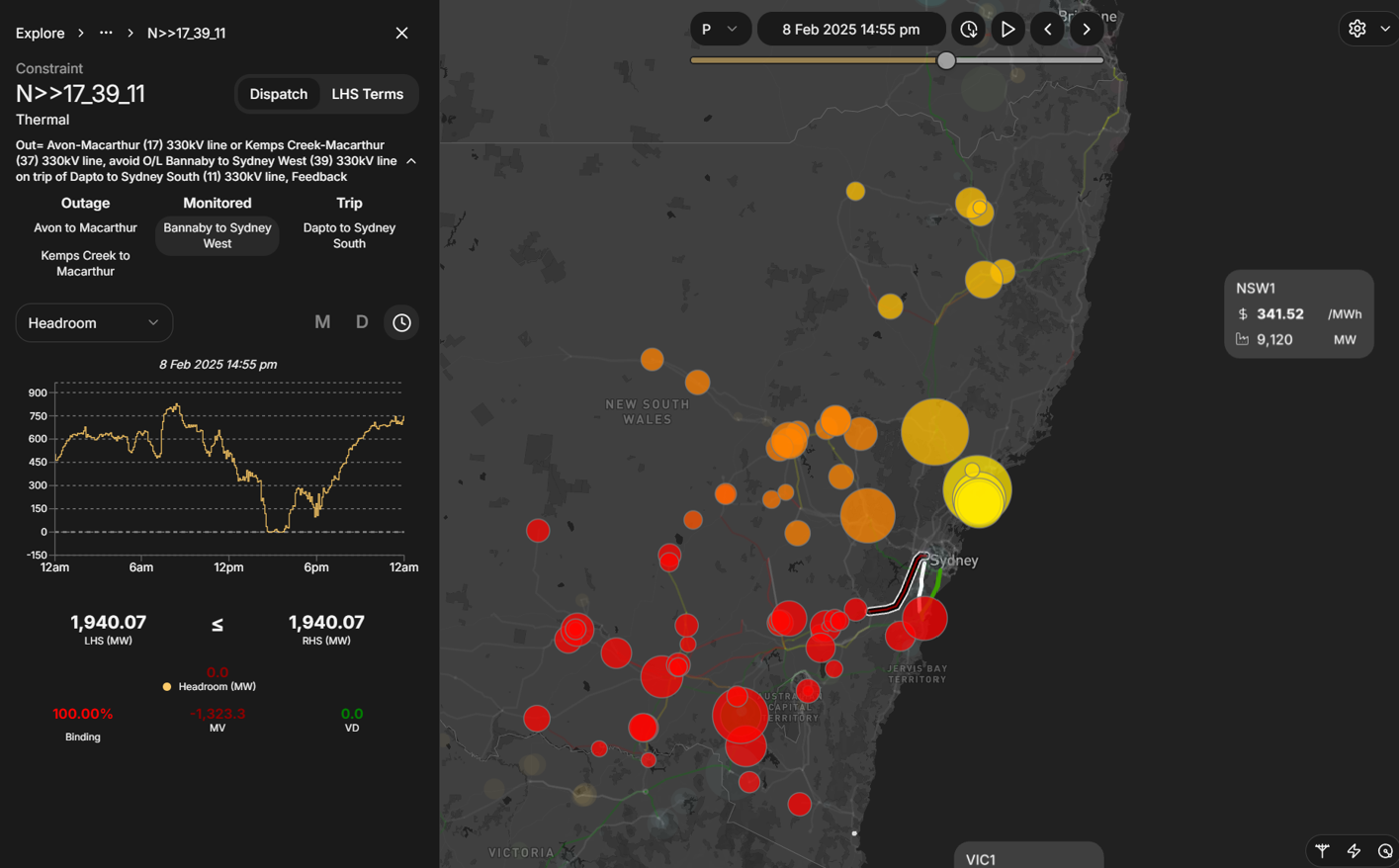Viewport: 1399px width, 868px height.
Task: Click the transmission tower icon
Action: (x=1322, y=850)
